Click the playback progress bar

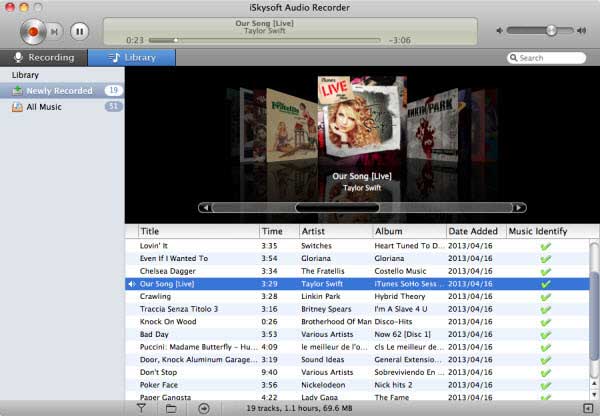(264, 40)
